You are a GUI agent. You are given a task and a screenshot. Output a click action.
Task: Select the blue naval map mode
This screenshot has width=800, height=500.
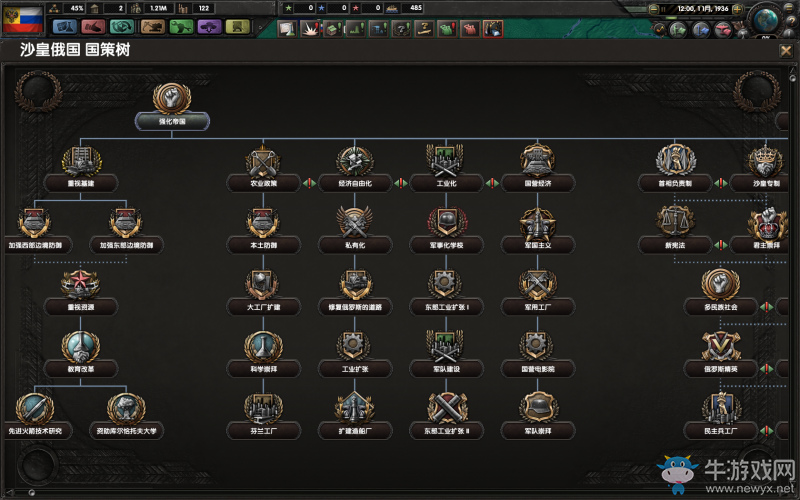701,30
